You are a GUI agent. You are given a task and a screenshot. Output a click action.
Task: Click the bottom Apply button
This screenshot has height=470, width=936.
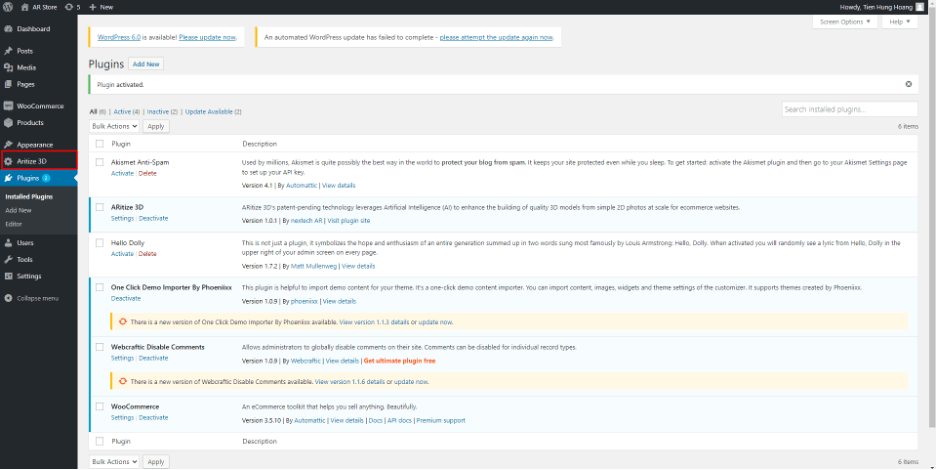[156, 462]
